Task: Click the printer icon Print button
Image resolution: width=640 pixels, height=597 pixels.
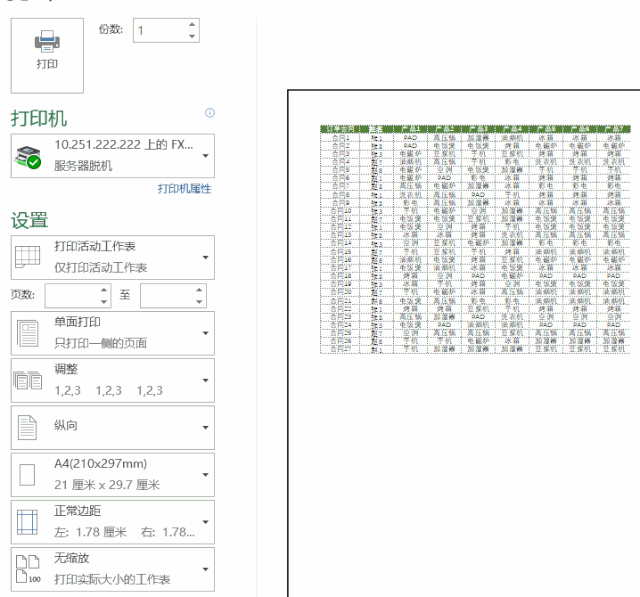Action: [47, 55]
